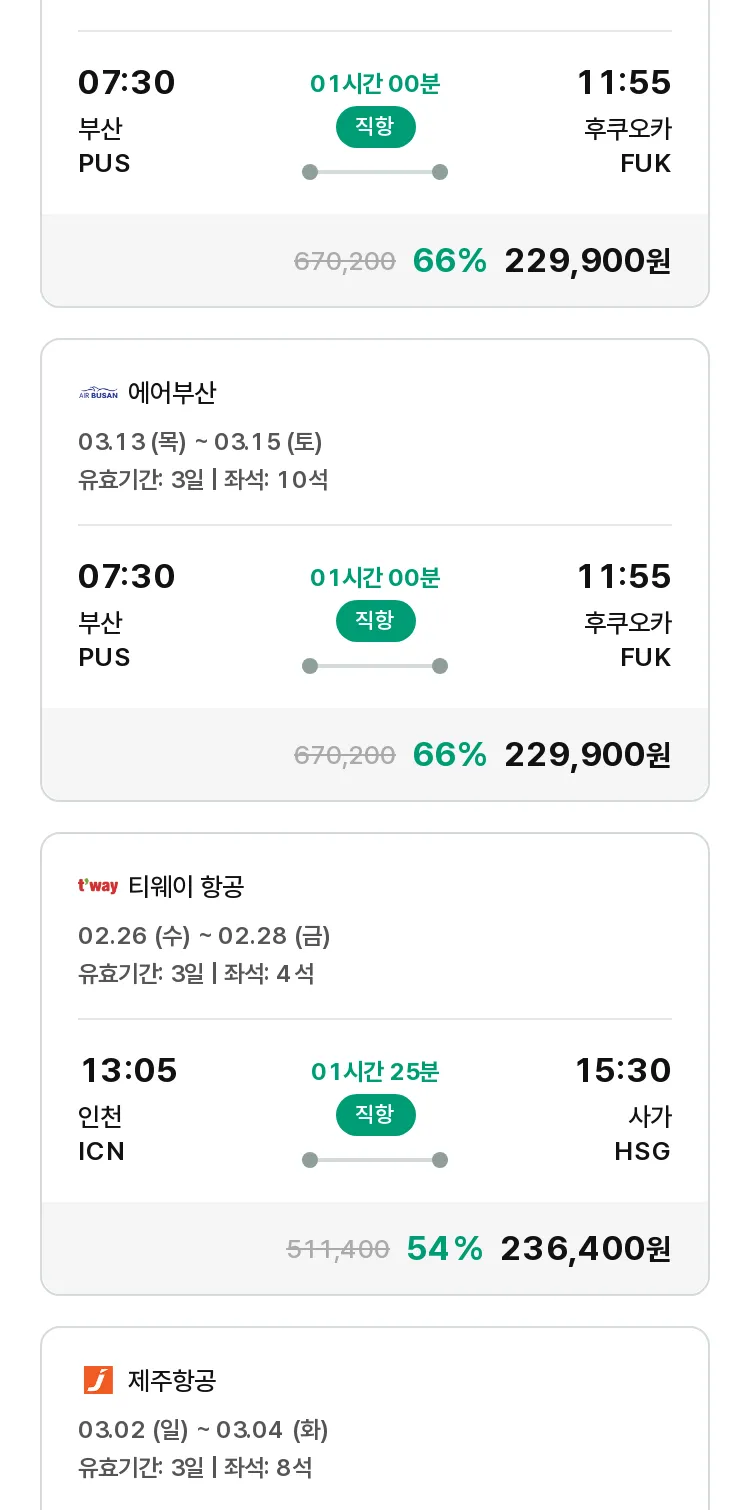The width and height of the screenshot is (750, 1510).
Task: Select the 236,400원 price
Action: tap(585, 1248)
